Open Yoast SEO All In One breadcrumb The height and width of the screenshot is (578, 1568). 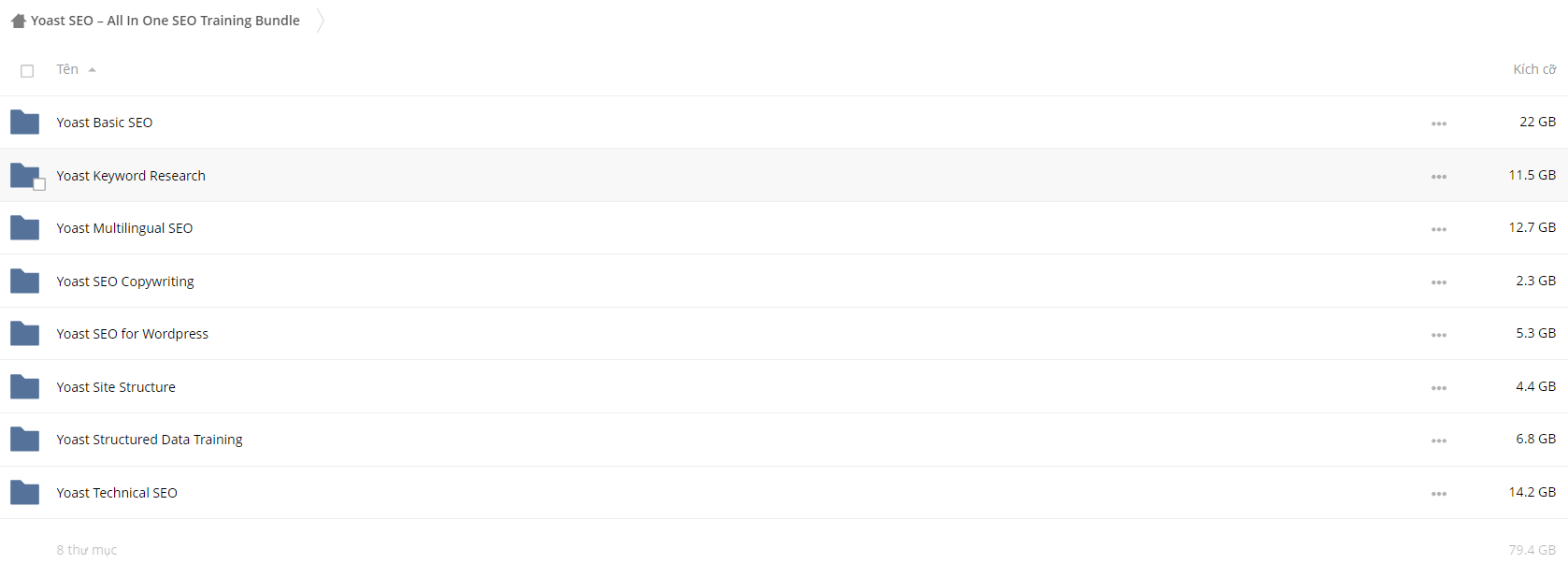pyautogui.click(x=165, y=21)
